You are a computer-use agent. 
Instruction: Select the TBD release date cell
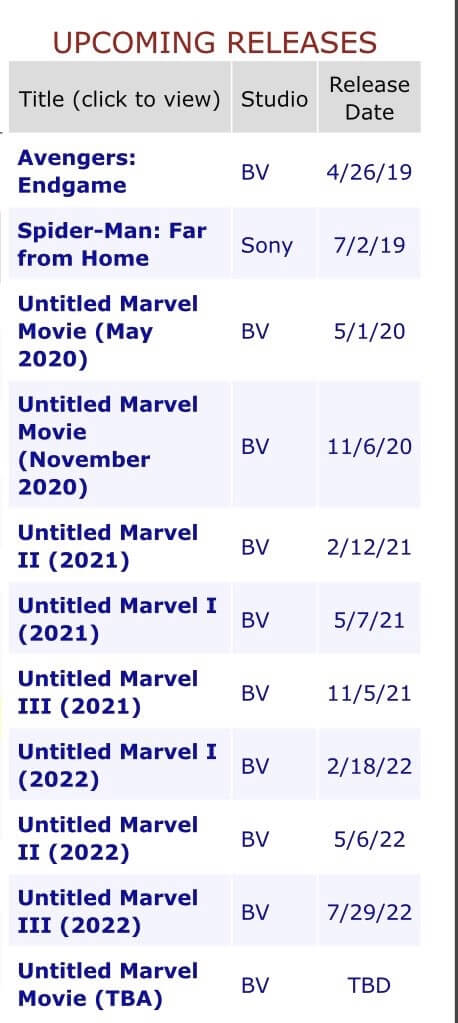tap(369, 985)
